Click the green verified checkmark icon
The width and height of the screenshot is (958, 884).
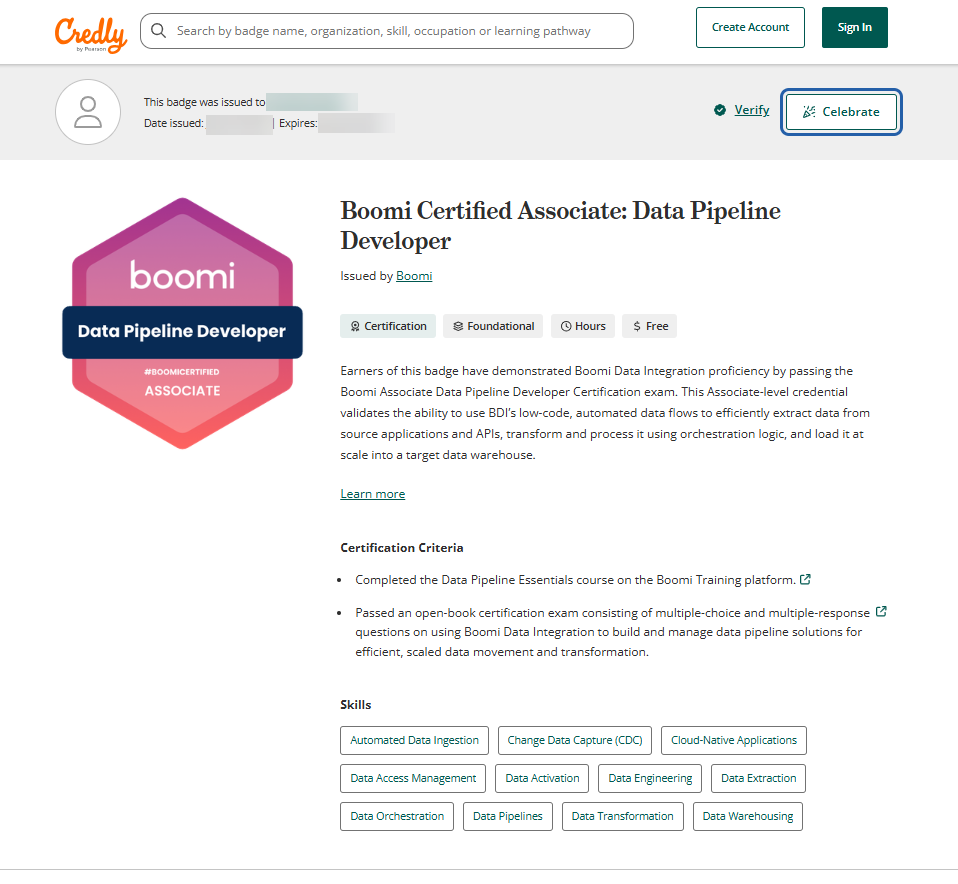click(x=720, y=110)
